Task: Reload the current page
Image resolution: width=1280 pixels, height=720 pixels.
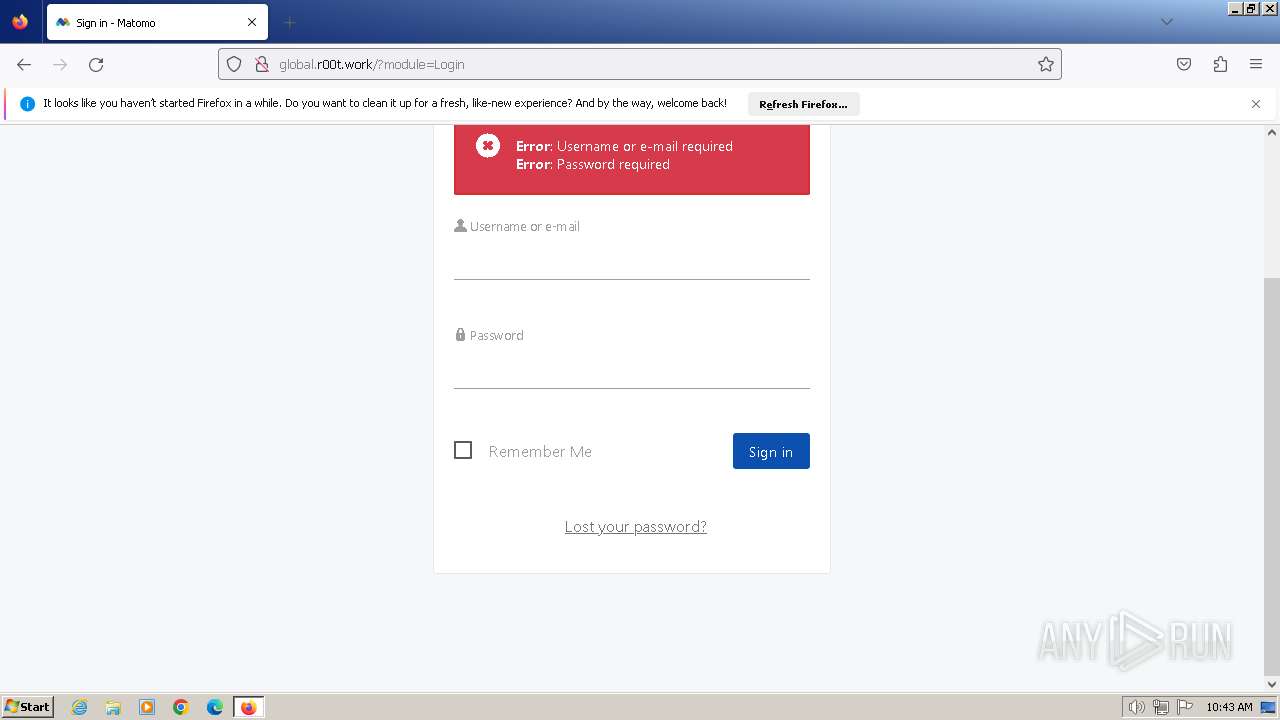Action: tap(96, 64)
